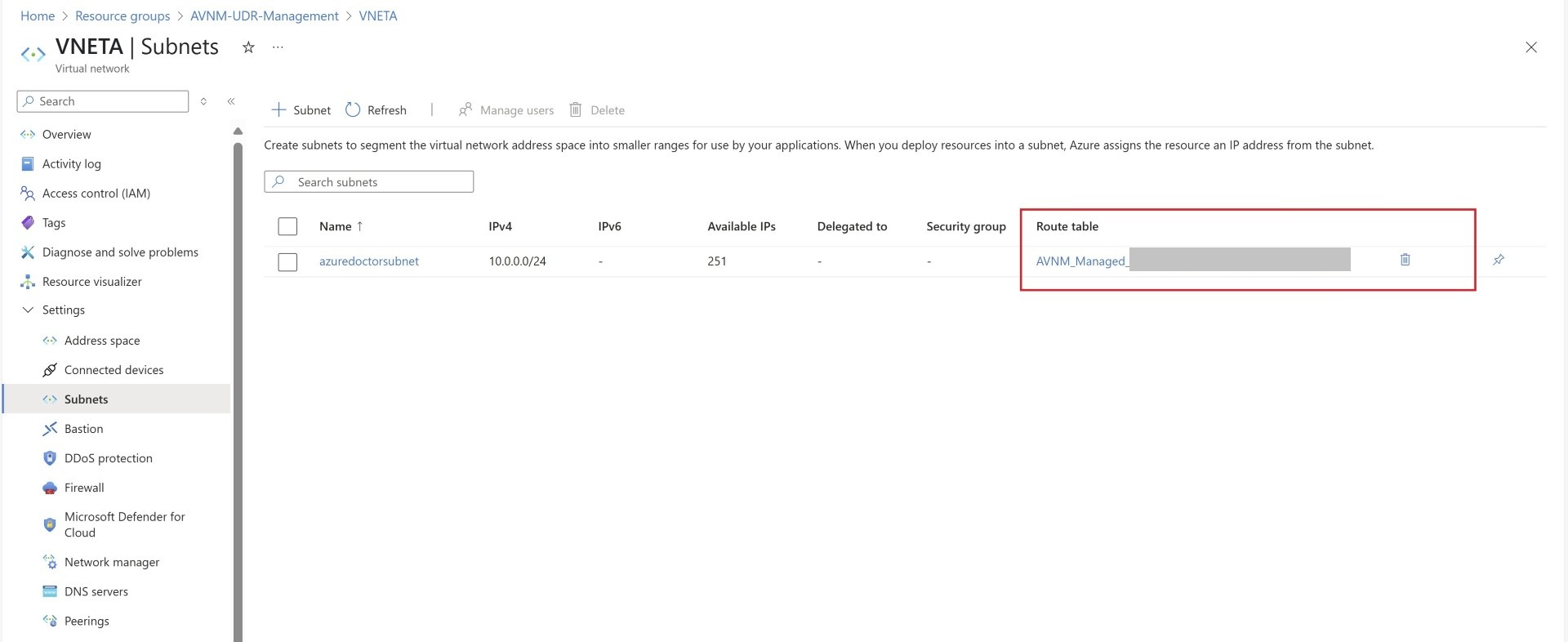This screenshot has width=1568, height=642.
Task: Open Bastion settings
Action: [x=83, y=429]
